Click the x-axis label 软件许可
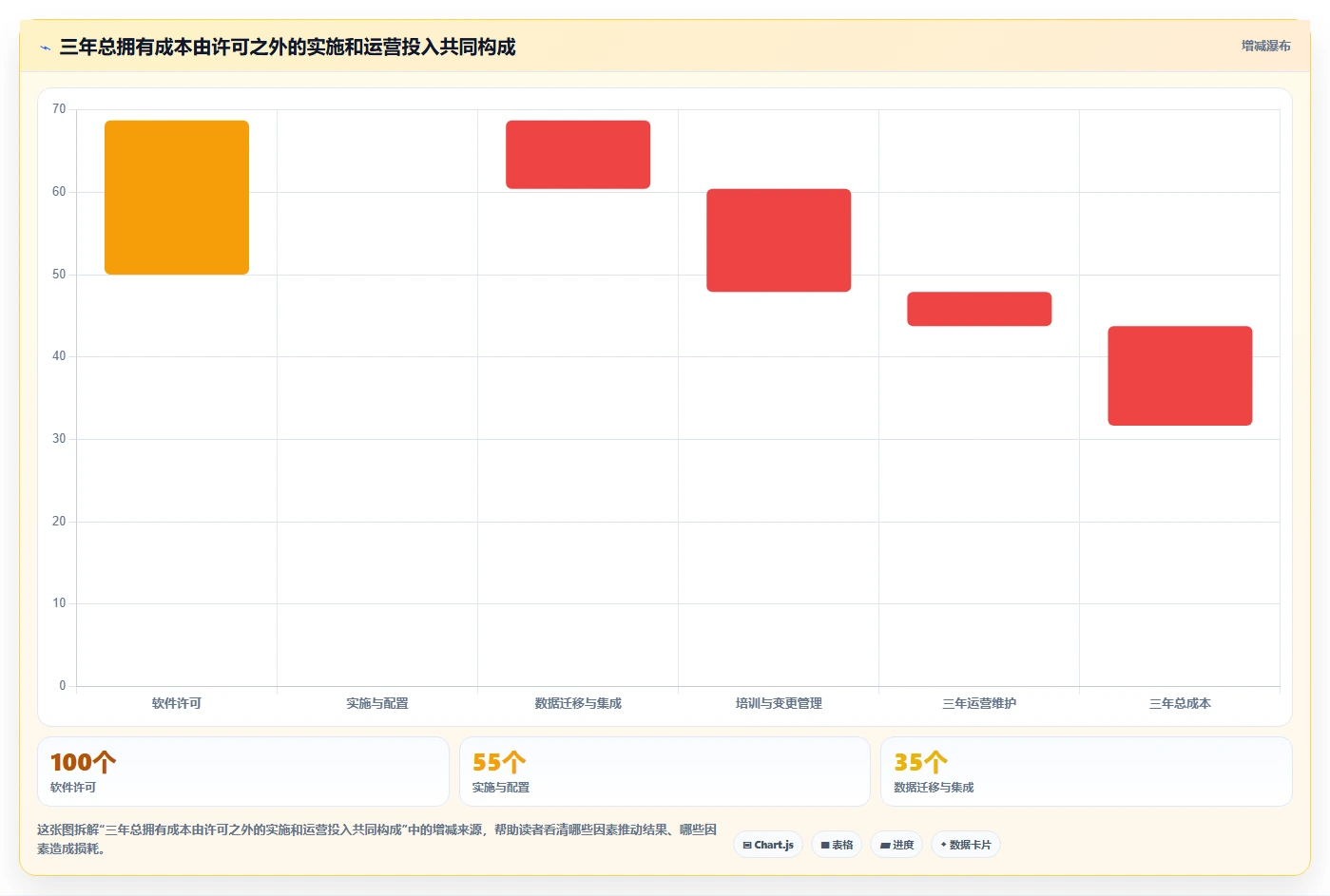 pyautogui.click(x=177, y=703)
